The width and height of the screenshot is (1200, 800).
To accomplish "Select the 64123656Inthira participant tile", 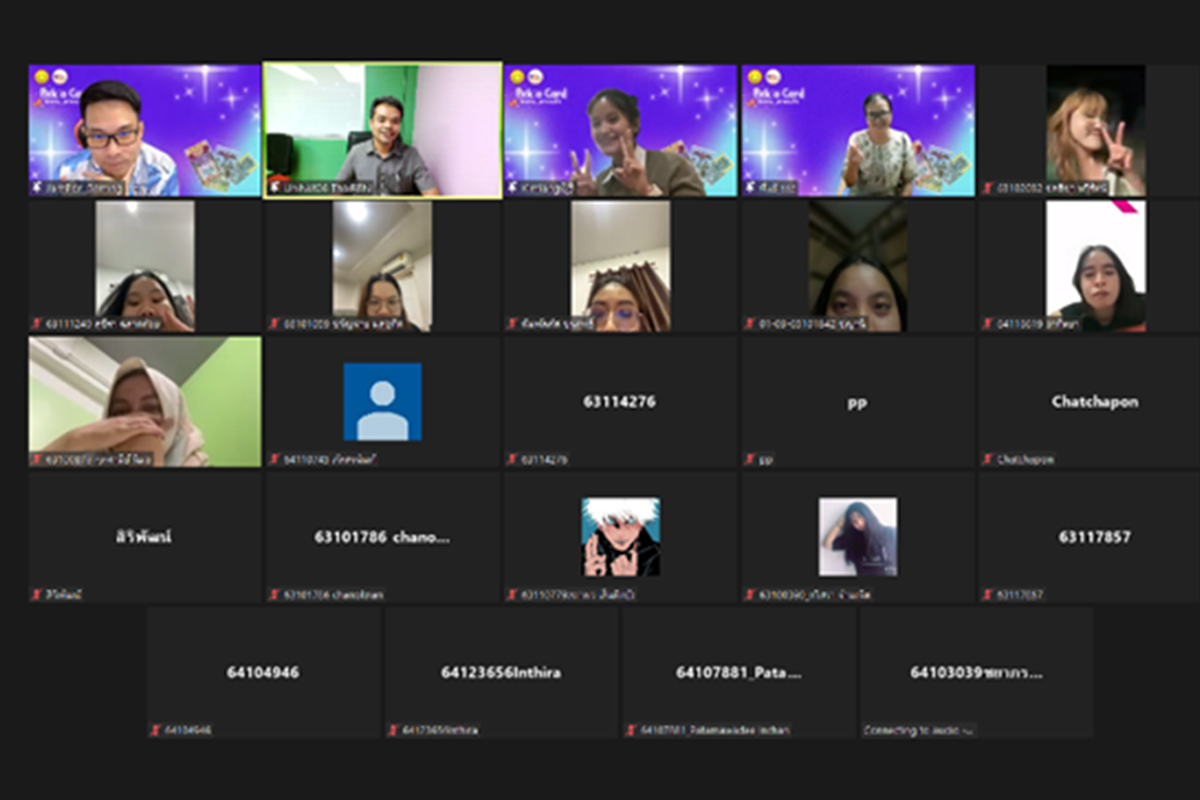I will (x=501, y=672).
